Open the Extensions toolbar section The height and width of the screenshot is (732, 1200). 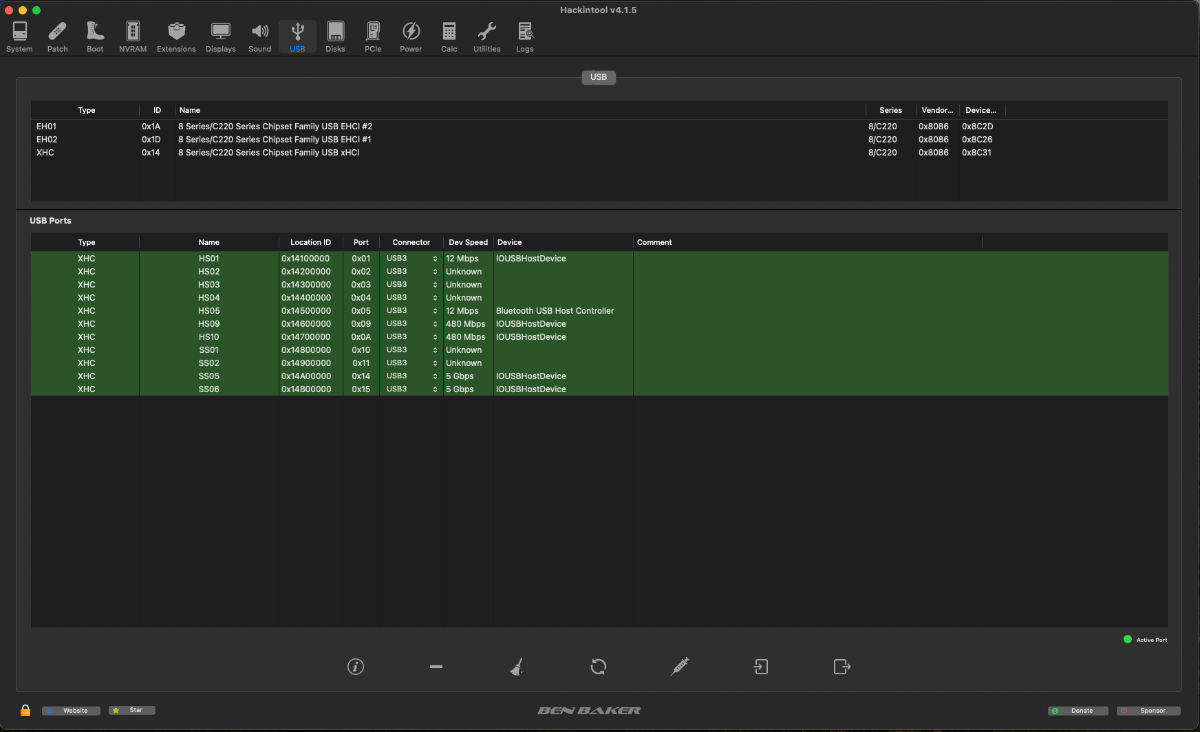click(x=176, y=37)
